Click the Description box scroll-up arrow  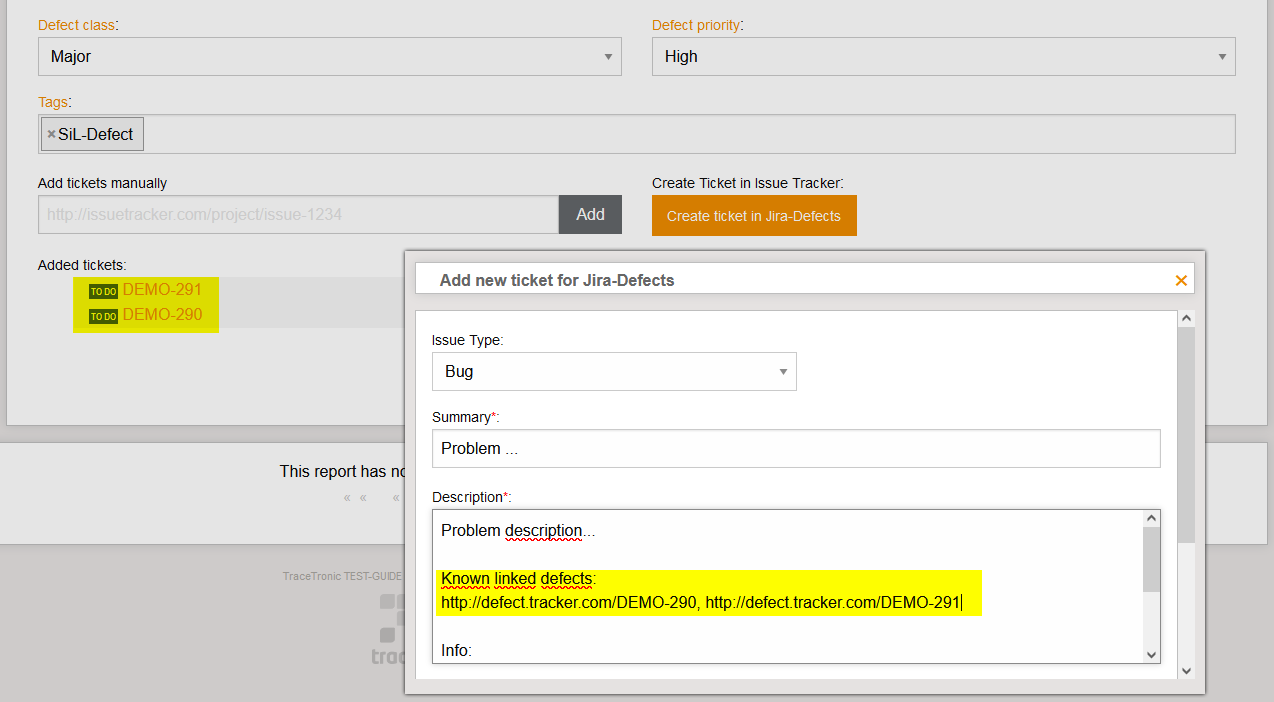[1151, 519]
